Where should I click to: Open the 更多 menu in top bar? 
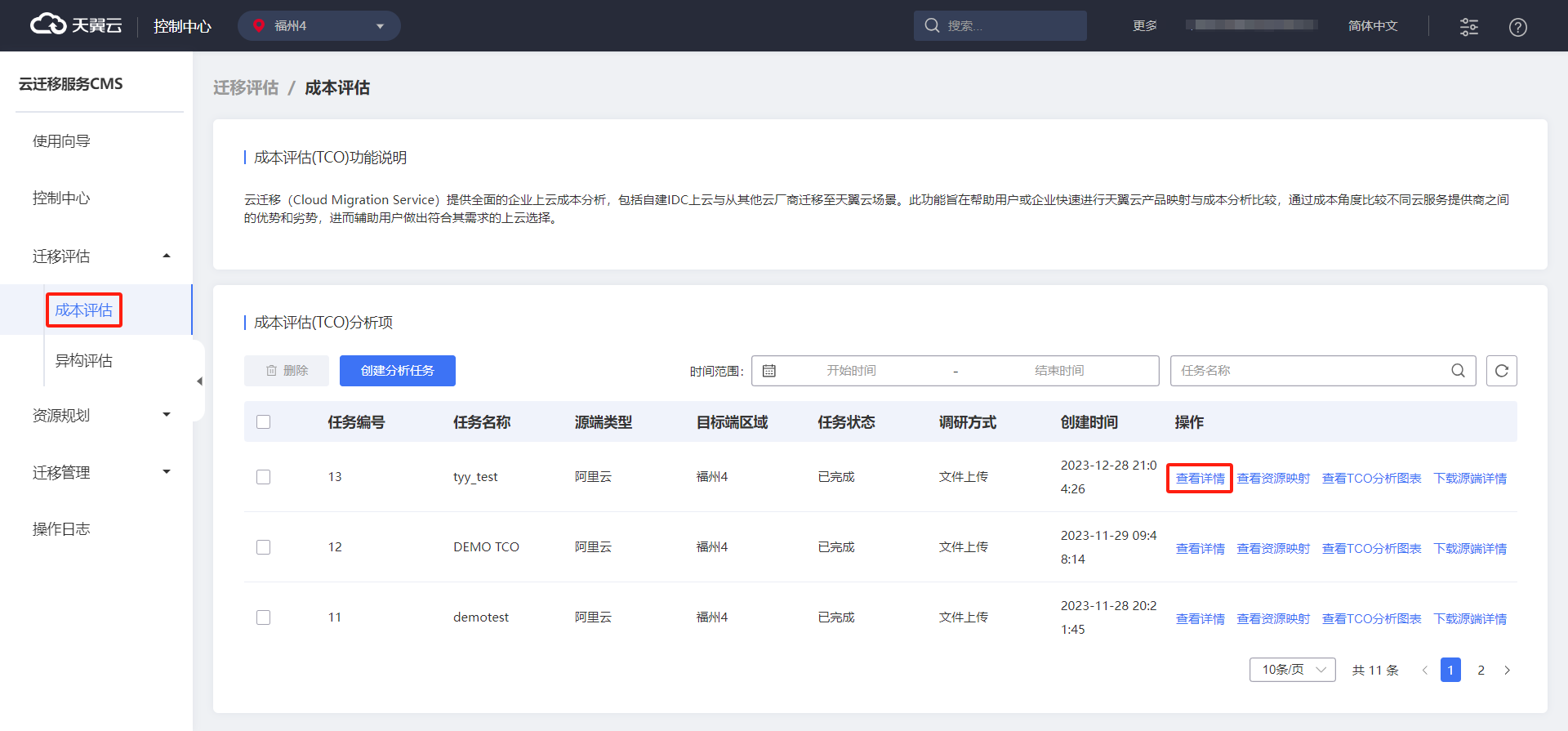[1144, 25]
